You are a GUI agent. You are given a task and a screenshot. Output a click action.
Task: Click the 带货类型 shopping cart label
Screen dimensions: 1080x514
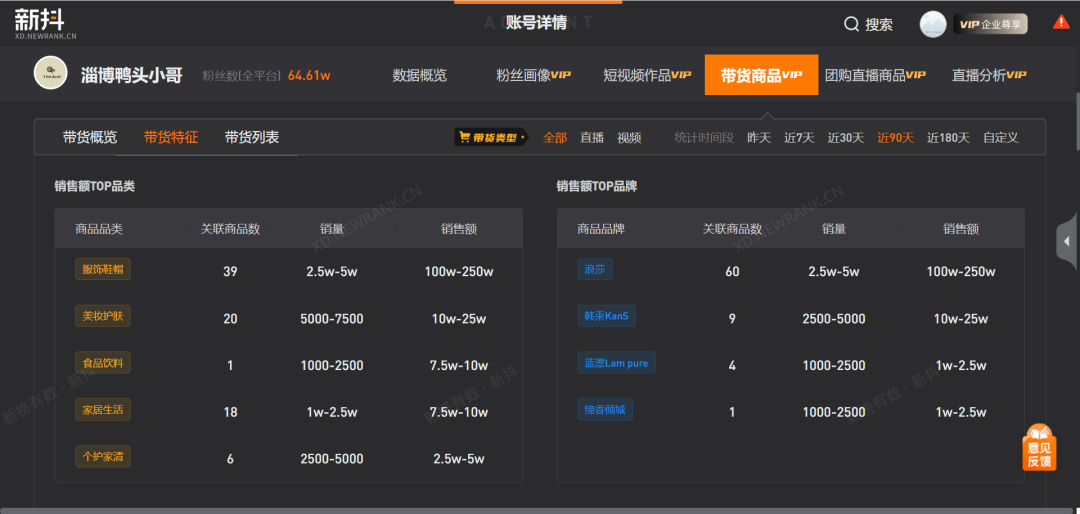(x=490, y=138)
